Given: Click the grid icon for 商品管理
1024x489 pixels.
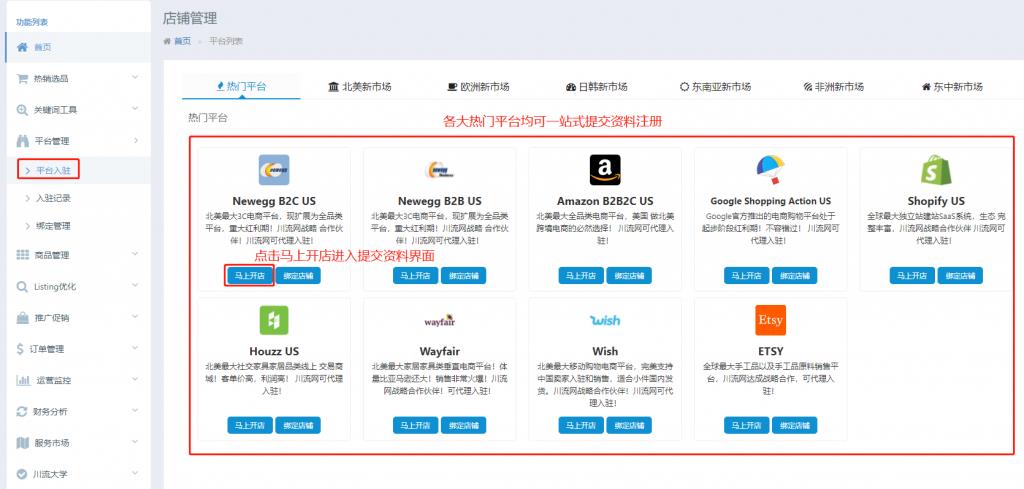Looking at the screenshot, I should [x=22, y=255].
